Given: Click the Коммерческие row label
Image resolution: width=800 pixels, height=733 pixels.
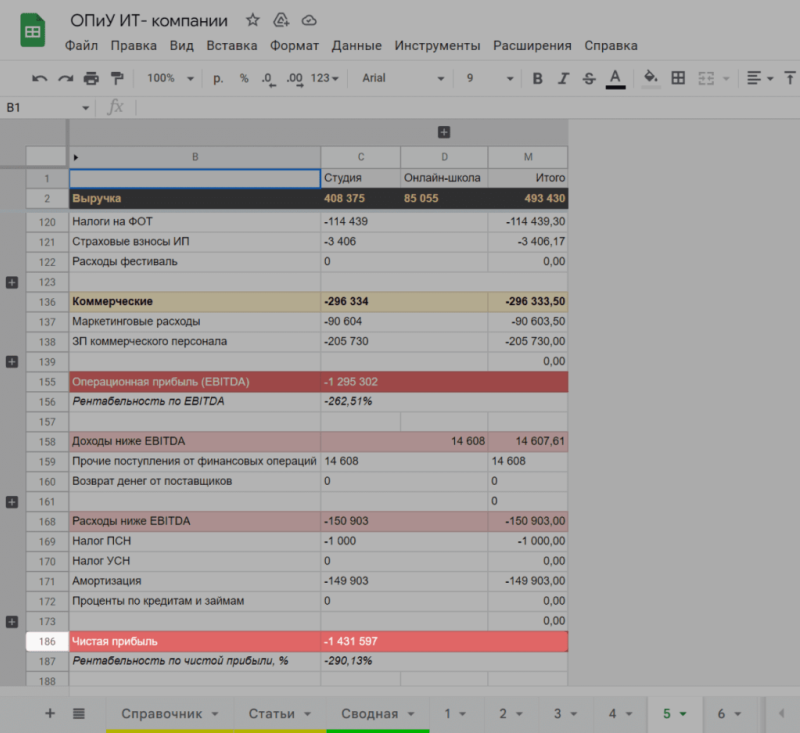Looking at the screenshot, I should 195,301.
